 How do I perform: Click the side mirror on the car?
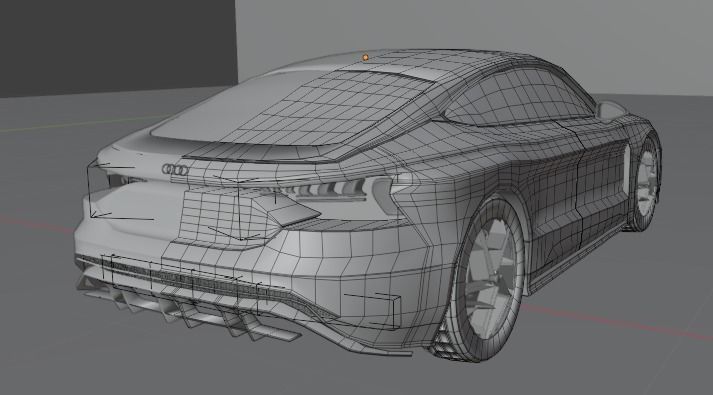click(611, 110)
